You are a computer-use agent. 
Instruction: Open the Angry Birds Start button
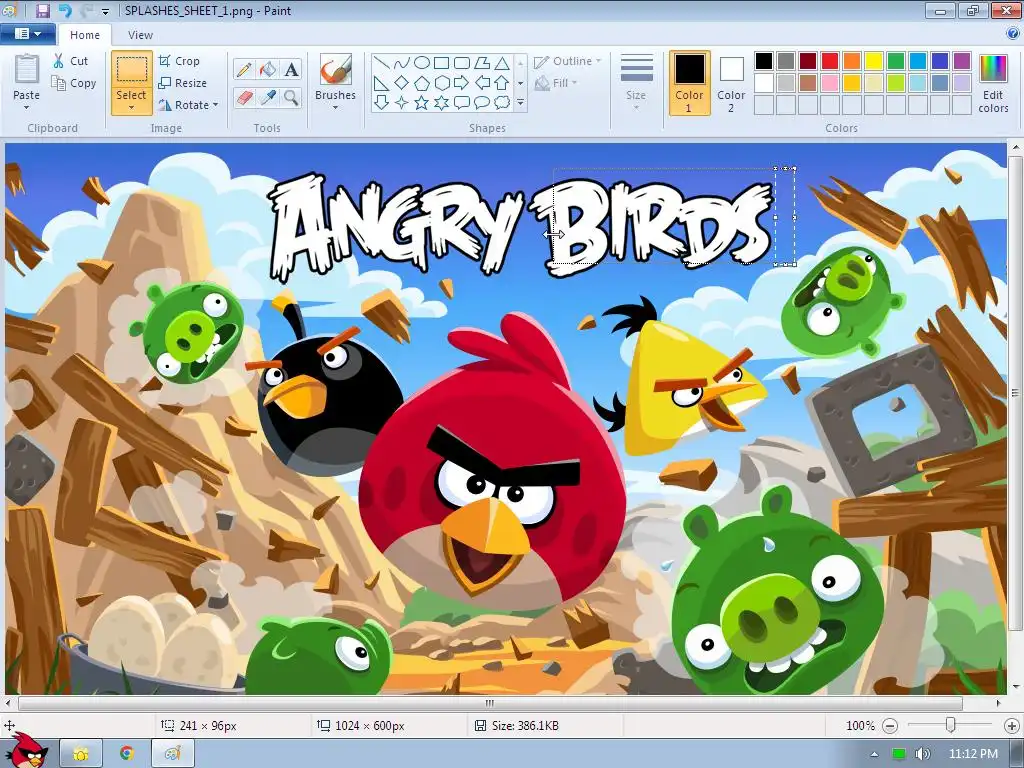click(26, 751)
